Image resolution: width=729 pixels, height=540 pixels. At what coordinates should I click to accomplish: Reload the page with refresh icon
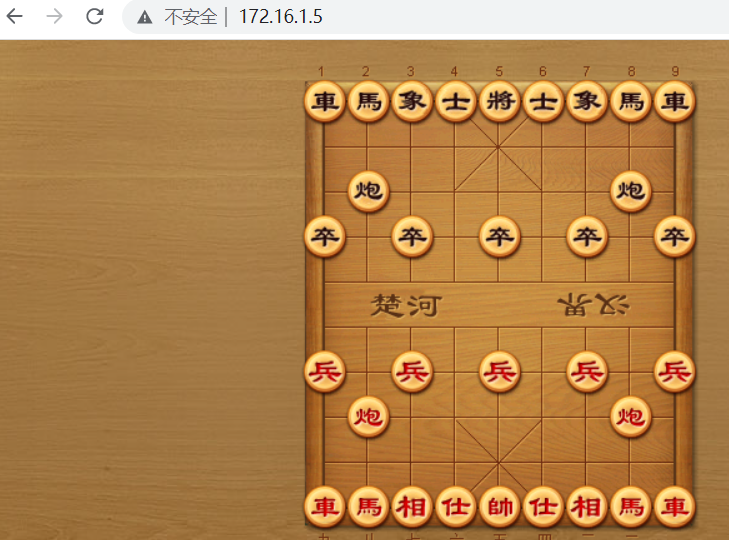95,17
